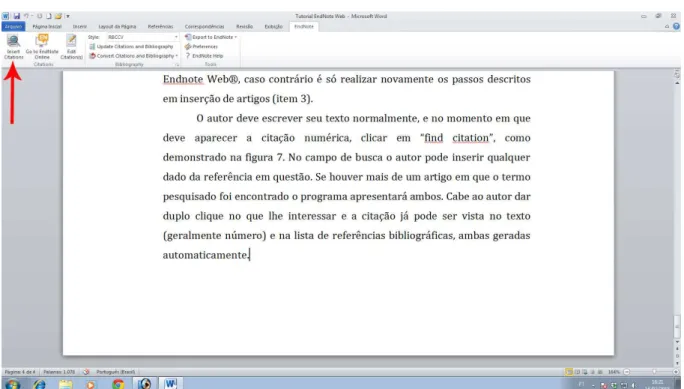Click the New document icon
This screenshot has width=684, height=389.
pyautogui.click(x=48, y=16)
